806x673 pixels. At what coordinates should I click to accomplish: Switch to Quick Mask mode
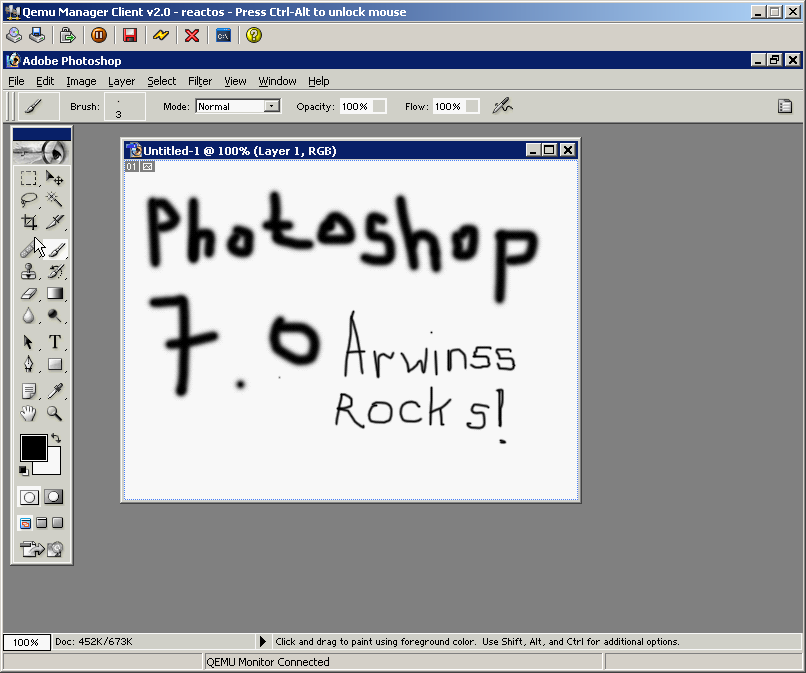click(x=54, y=497)
